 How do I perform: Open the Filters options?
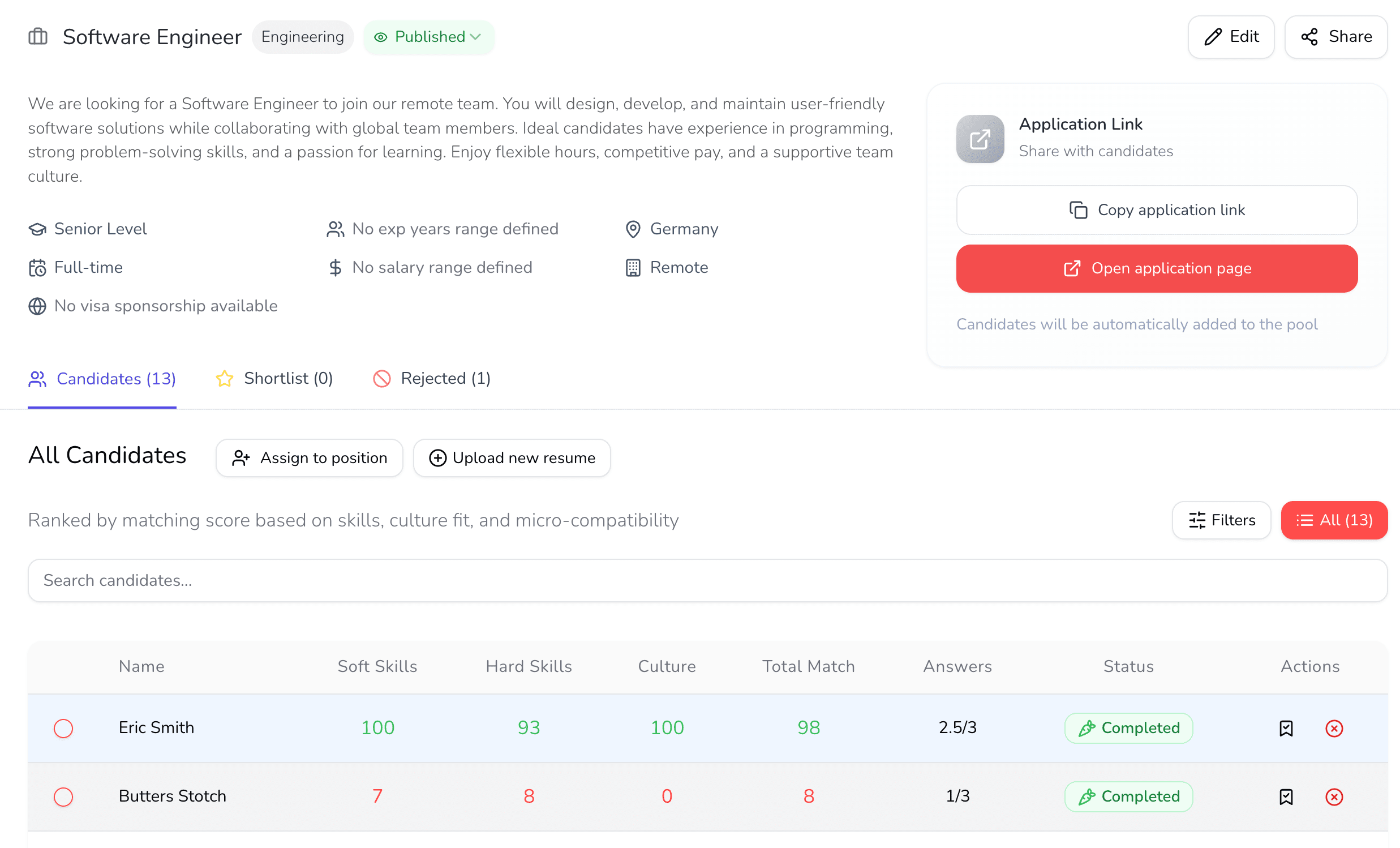click(x=1221, y=520)
